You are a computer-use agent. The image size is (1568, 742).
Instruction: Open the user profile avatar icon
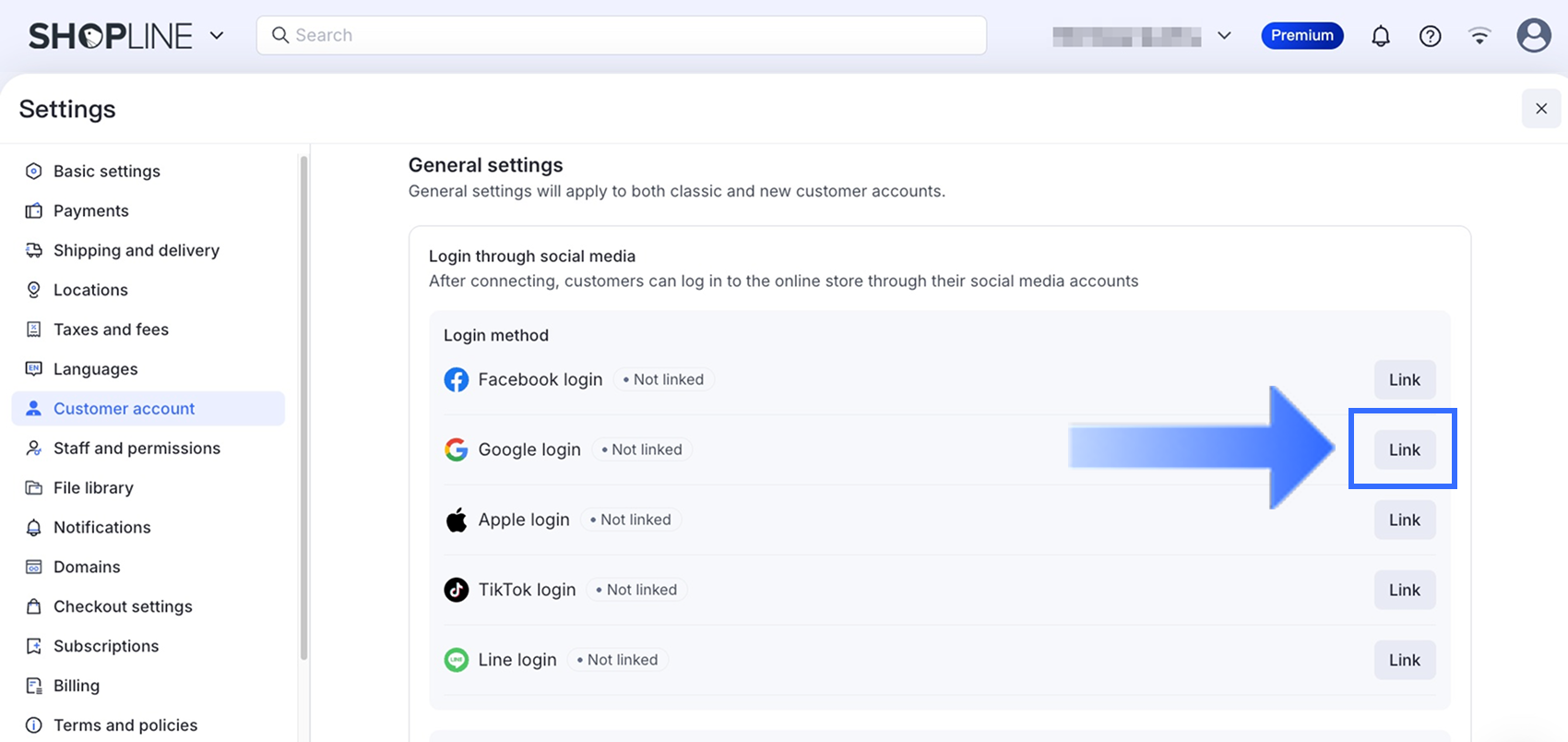click(x=1534, y=36)
